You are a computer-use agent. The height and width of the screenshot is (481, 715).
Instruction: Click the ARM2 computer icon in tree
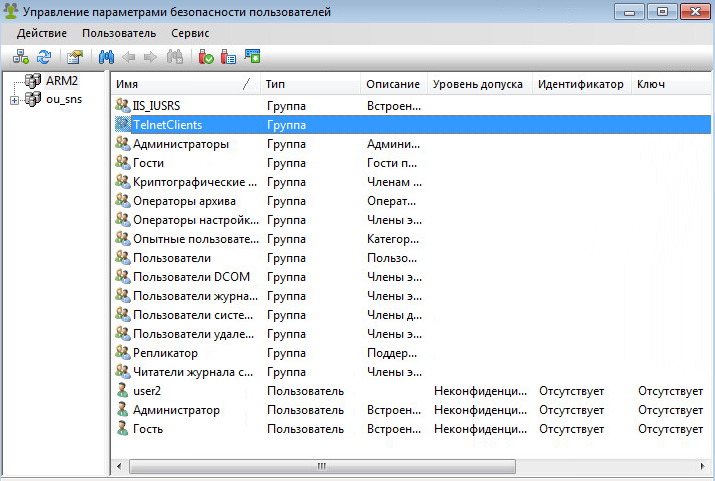pyautogui.click(x=33, y=81)
